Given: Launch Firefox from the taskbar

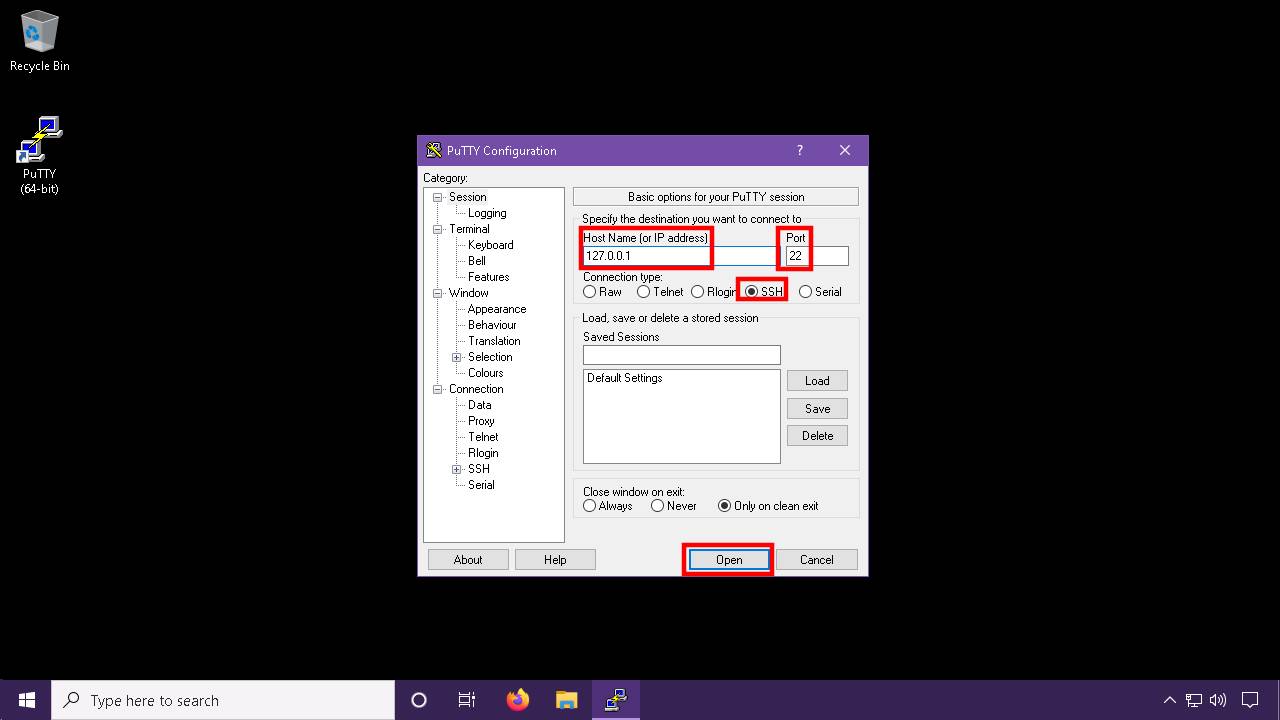Looking at the screenshot, I should [517, 700].
